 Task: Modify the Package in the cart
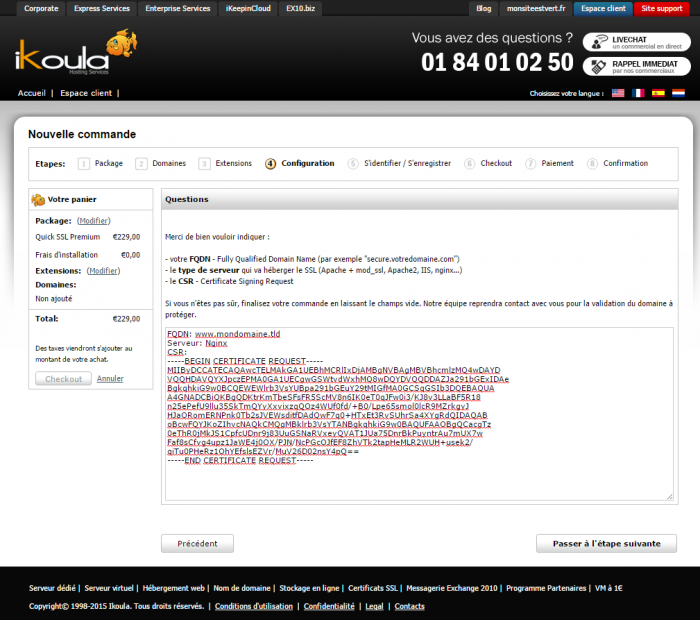click(x=94, y=220)
